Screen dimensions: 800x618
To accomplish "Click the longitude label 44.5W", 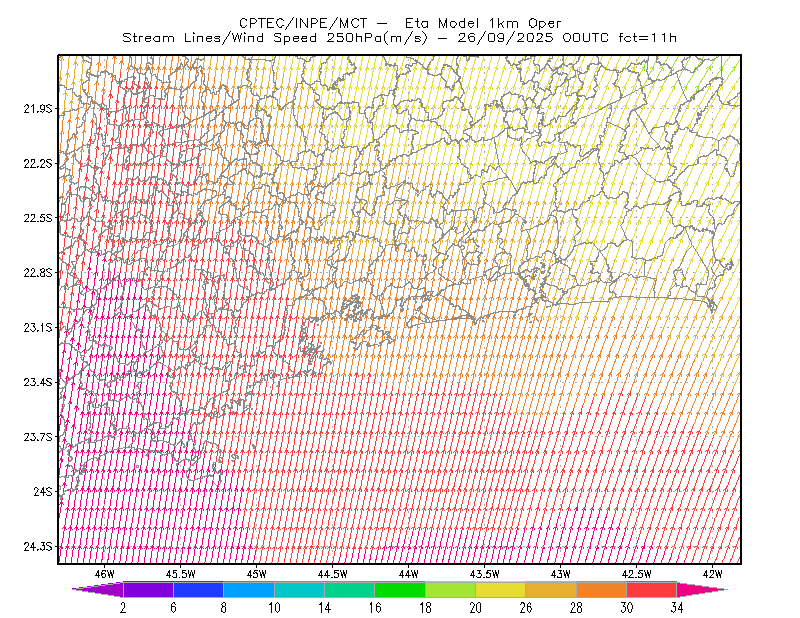I will click(333, 574).
